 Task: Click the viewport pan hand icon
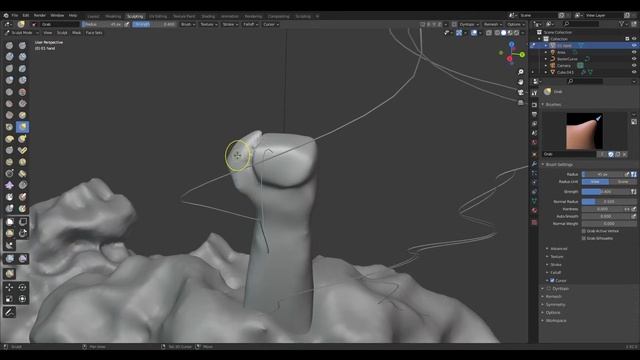point(520,82)
